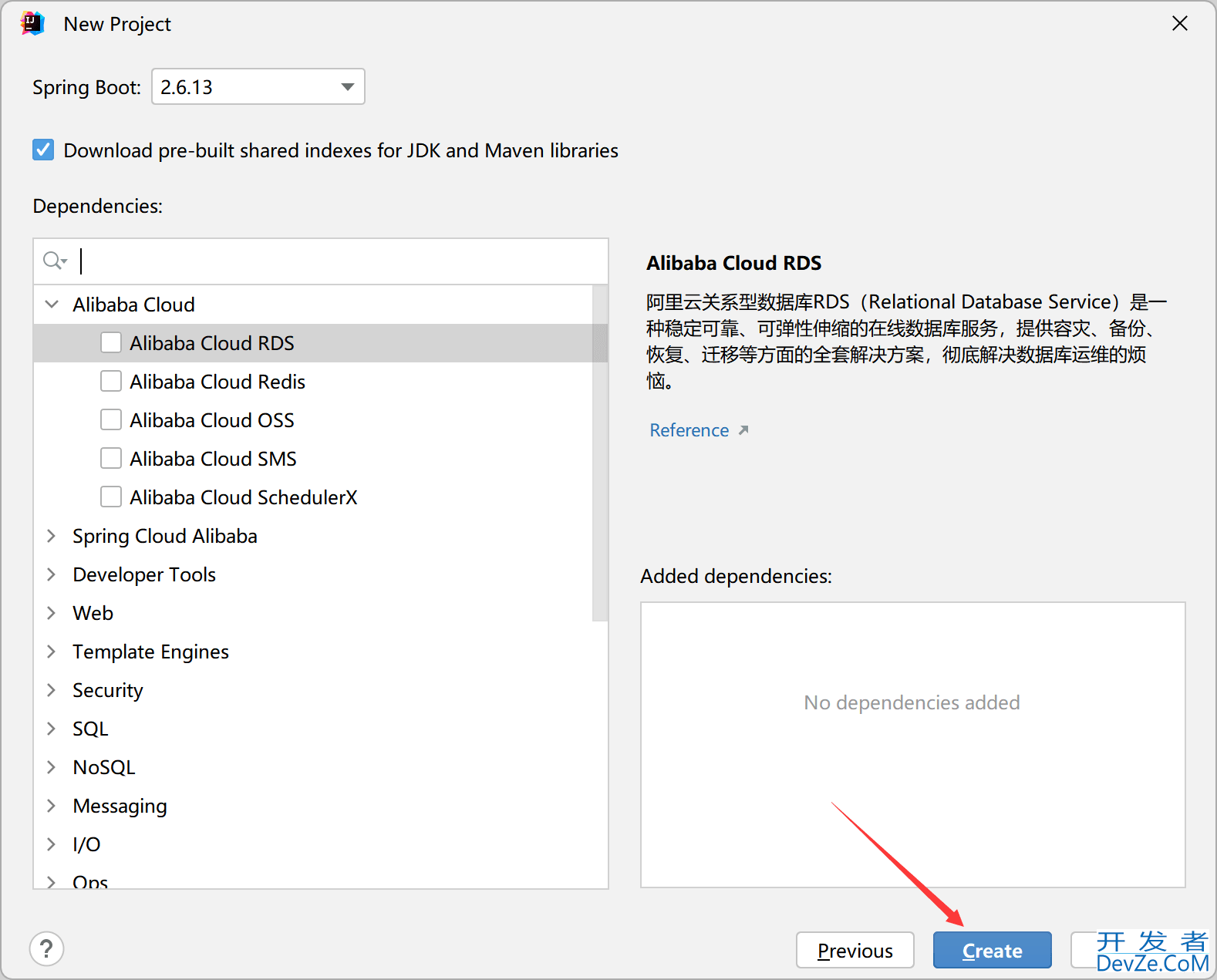Open the help question mark button

(46, 948)
